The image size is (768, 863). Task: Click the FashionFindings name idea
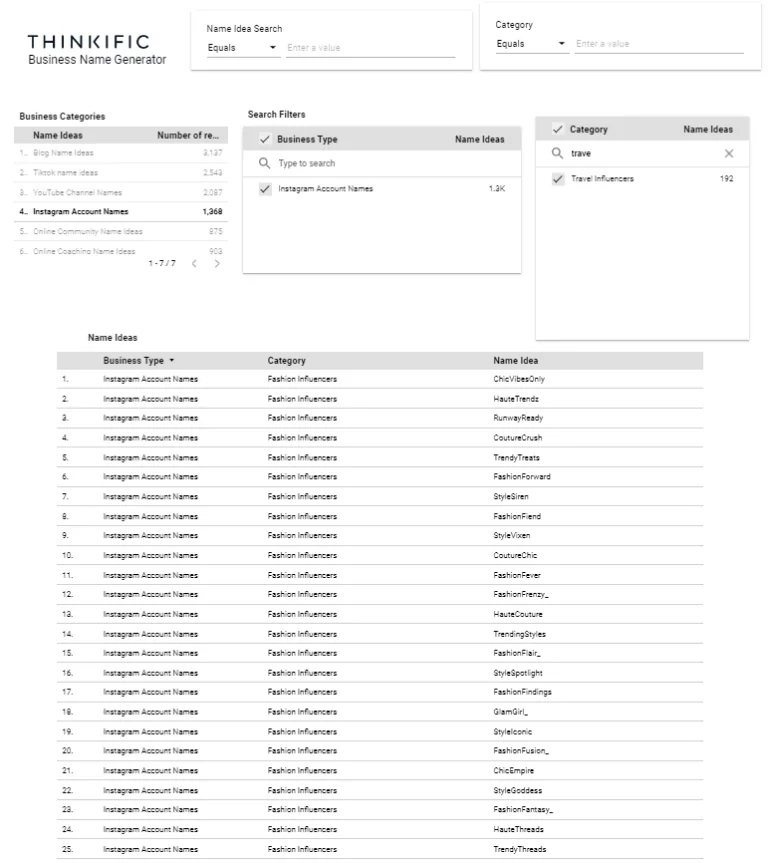click(x=522, y=692)
